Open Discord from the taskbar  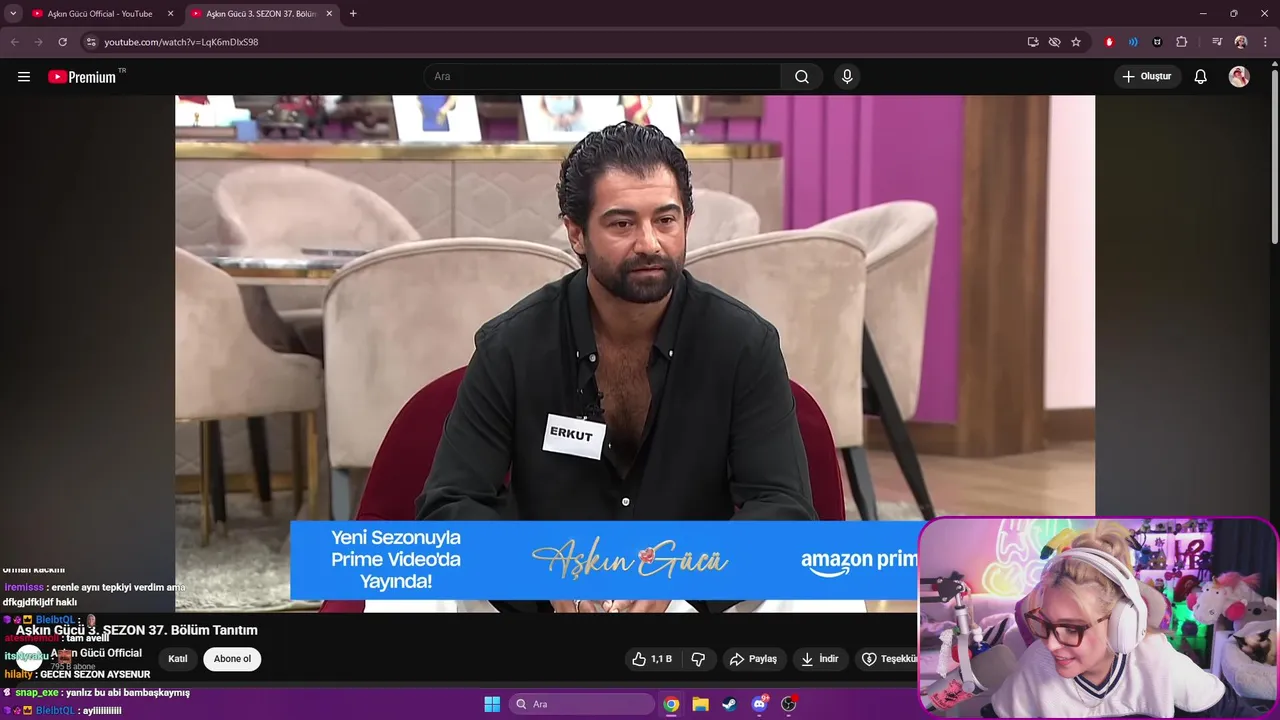(x=759, y=704)
